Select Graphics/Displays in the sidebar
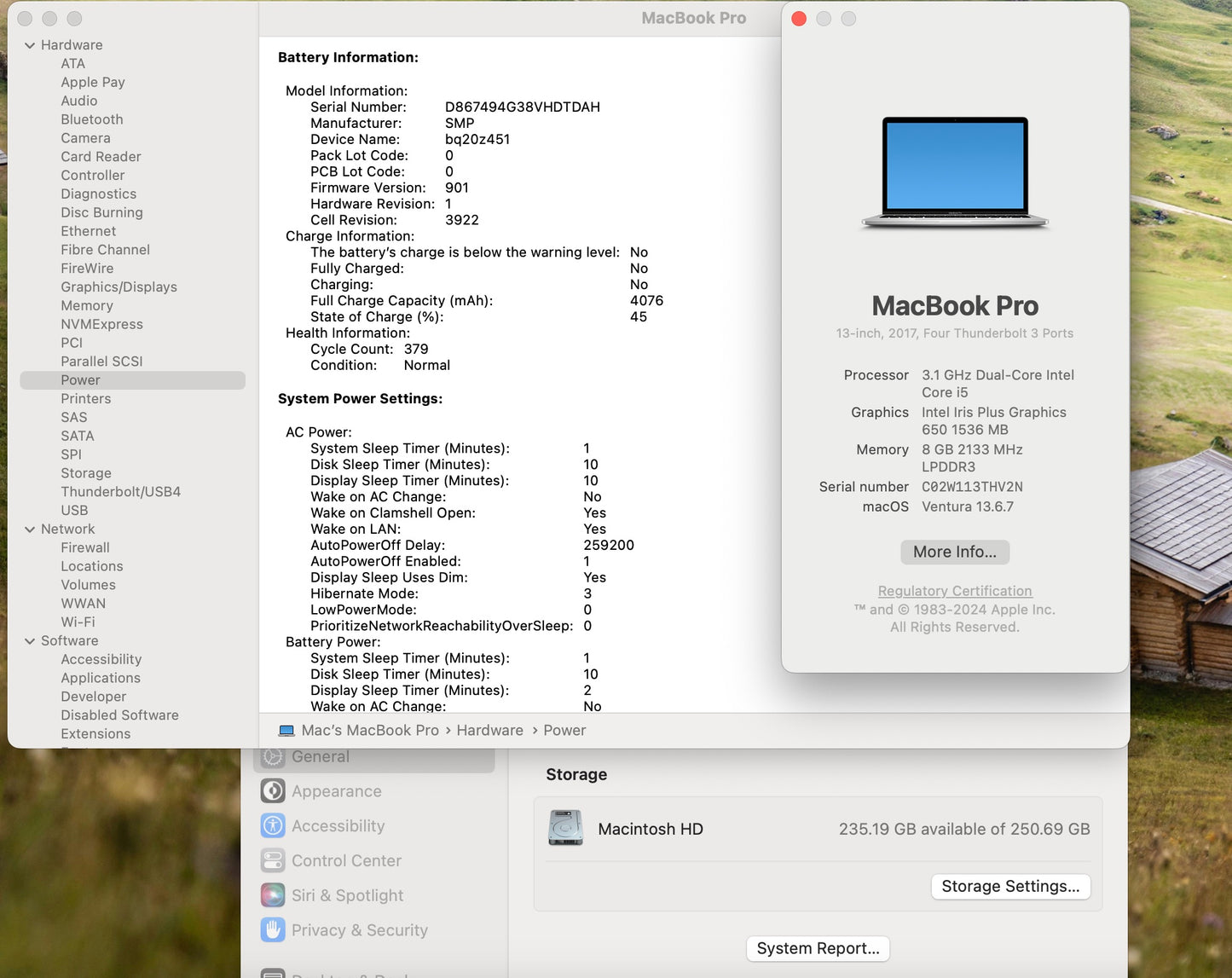 click(x=119, y=286)
